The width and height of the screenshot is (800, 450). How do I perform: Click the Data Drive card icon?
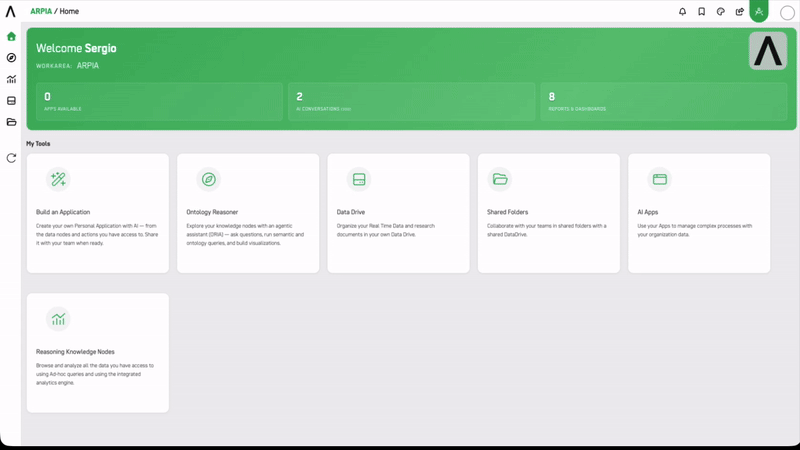point(359,179)
